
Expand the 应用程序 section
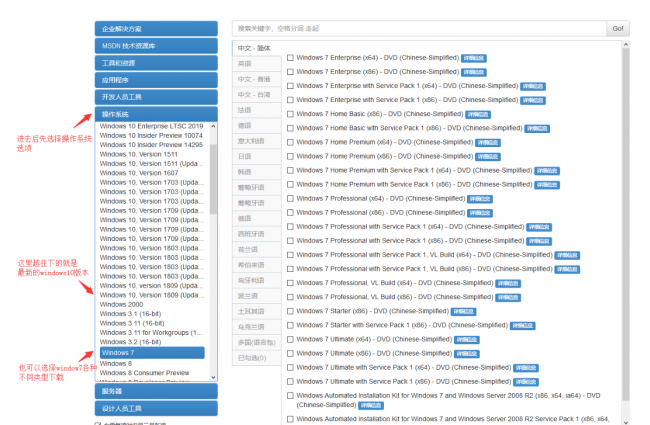click(156, 80)
